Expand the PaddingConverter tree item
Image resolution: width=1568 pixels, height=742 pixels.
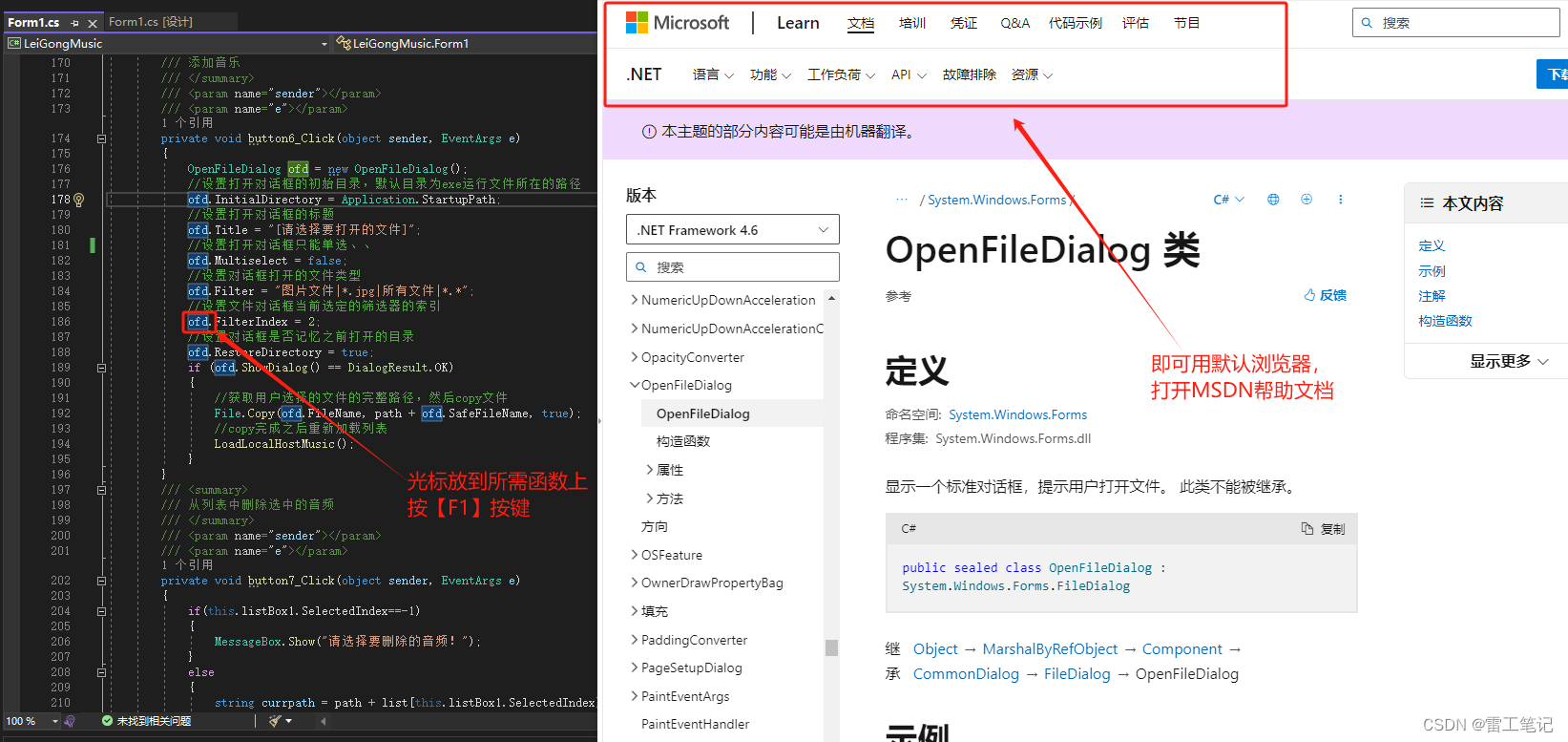[x=635, y=640]
